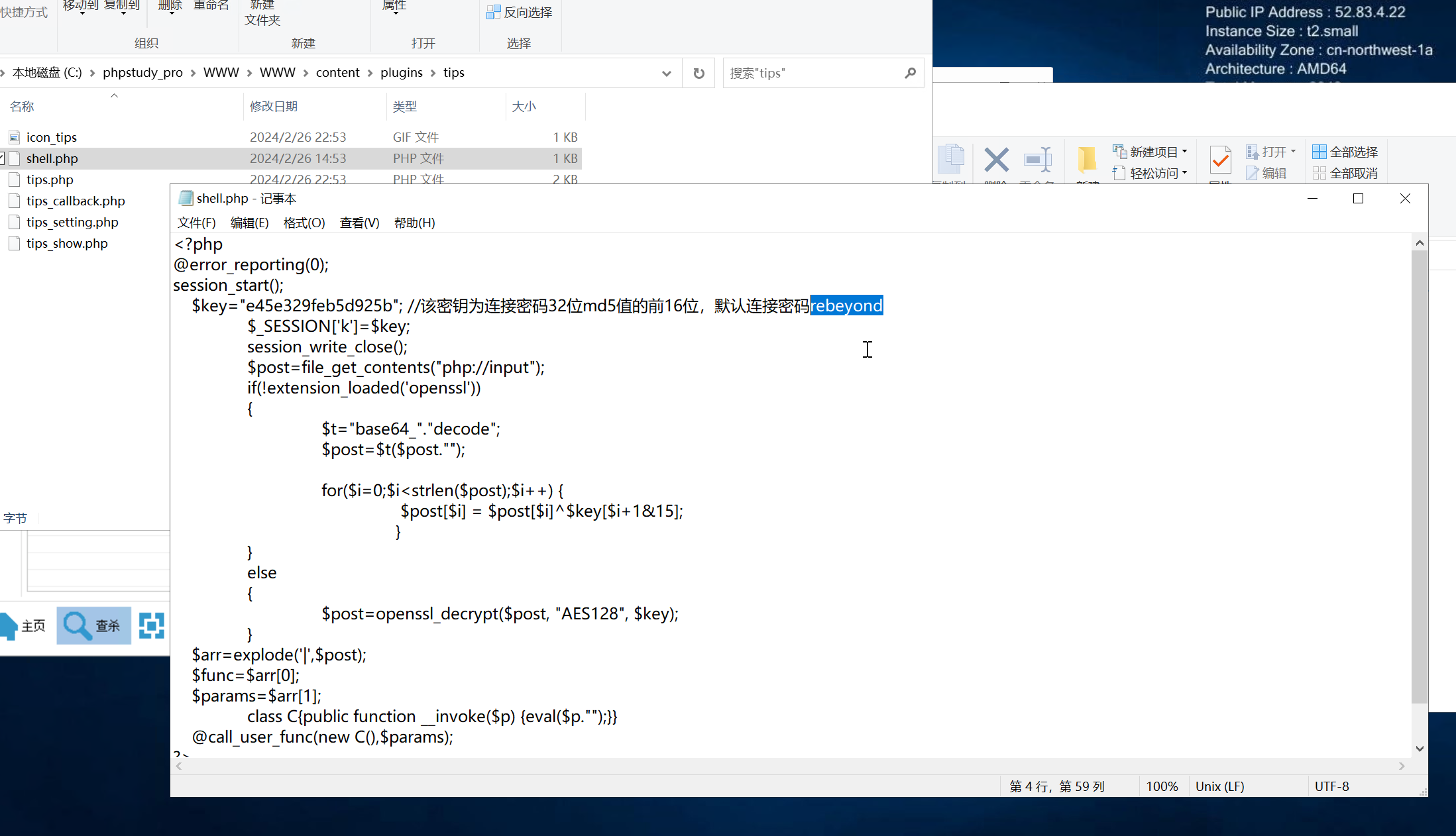The width and height of the screenshot is (1456, 836).
Task: Click the search magnifier in tips search box
Action: point(910,73)
